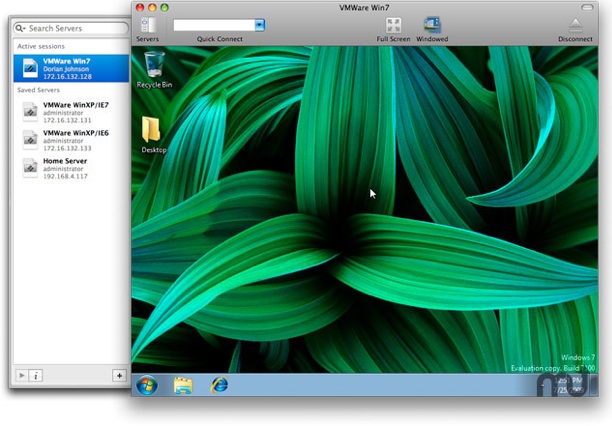Select the Recycle Bin desktop icon
Viewport: 612px width, 426px height.
click(x=154, y=70)
